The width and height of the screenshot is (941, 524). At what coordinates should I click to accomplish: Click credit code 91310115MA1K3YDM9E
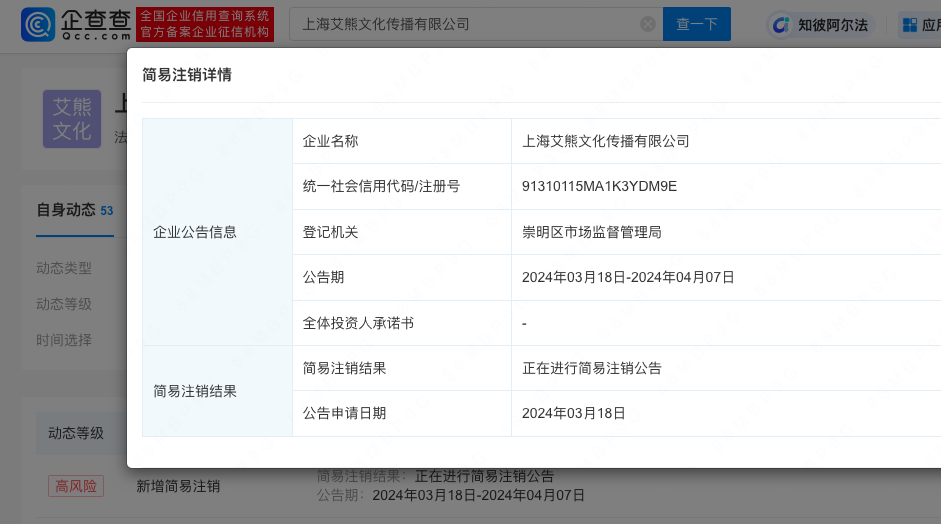[x=599, y=186]
